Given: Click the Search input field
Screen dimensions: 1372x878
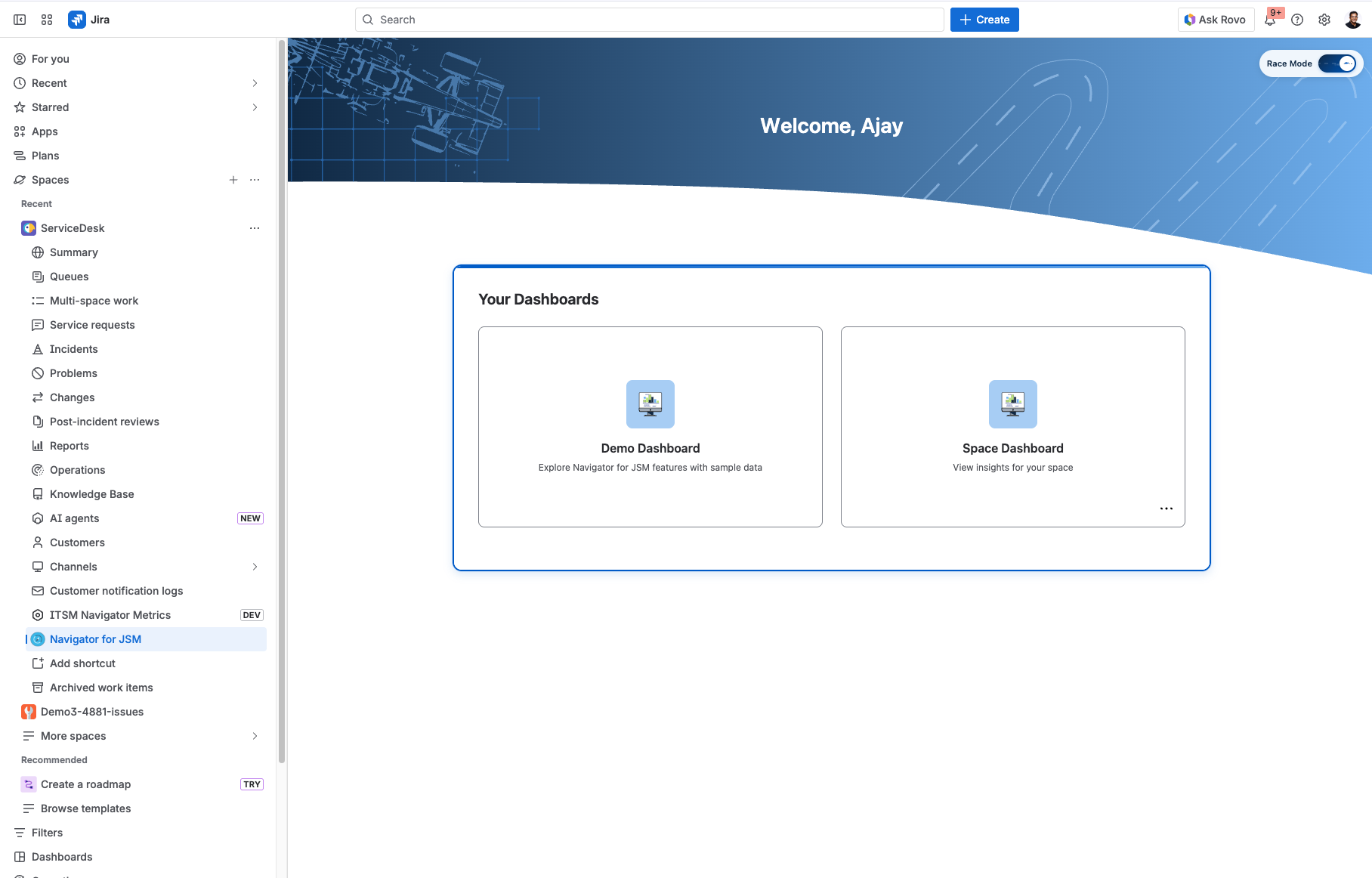Looking at the screenshot, I should 650,20.
